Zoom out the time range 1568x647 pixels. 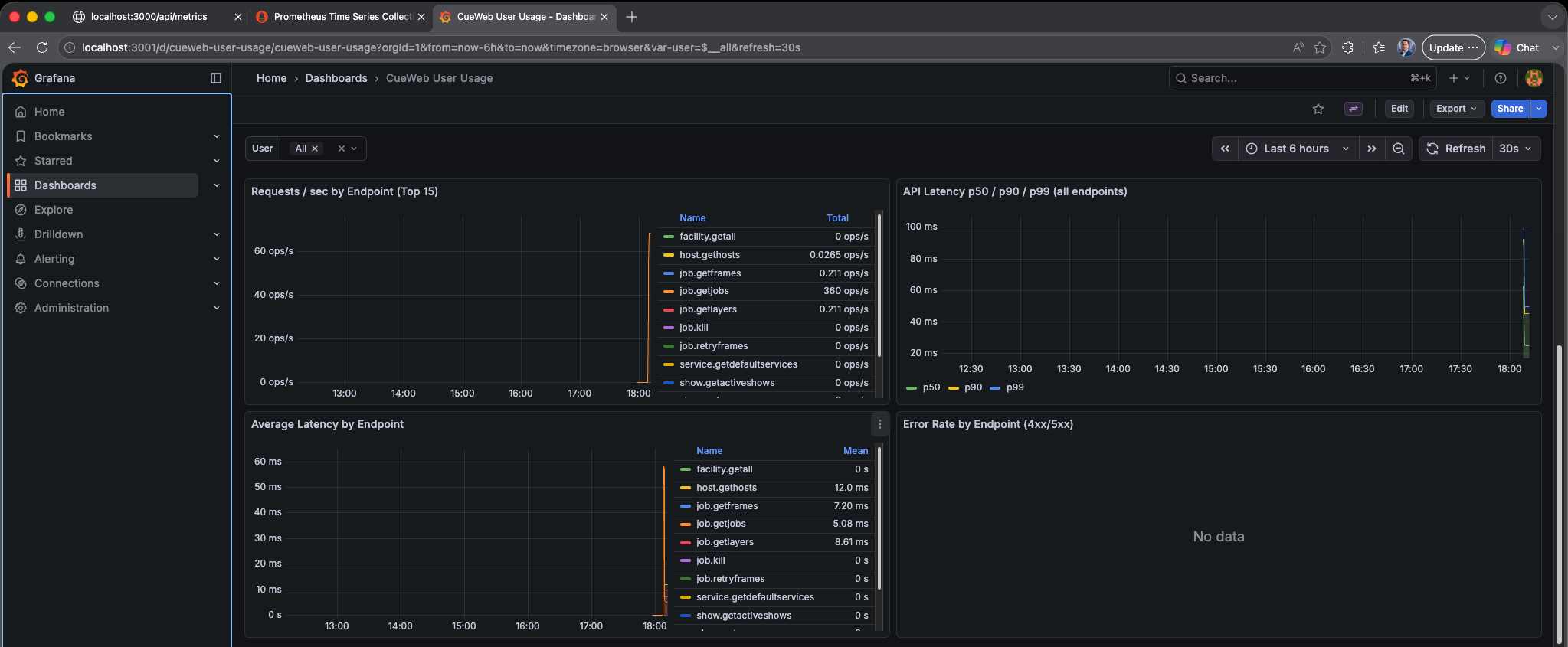1399,149
